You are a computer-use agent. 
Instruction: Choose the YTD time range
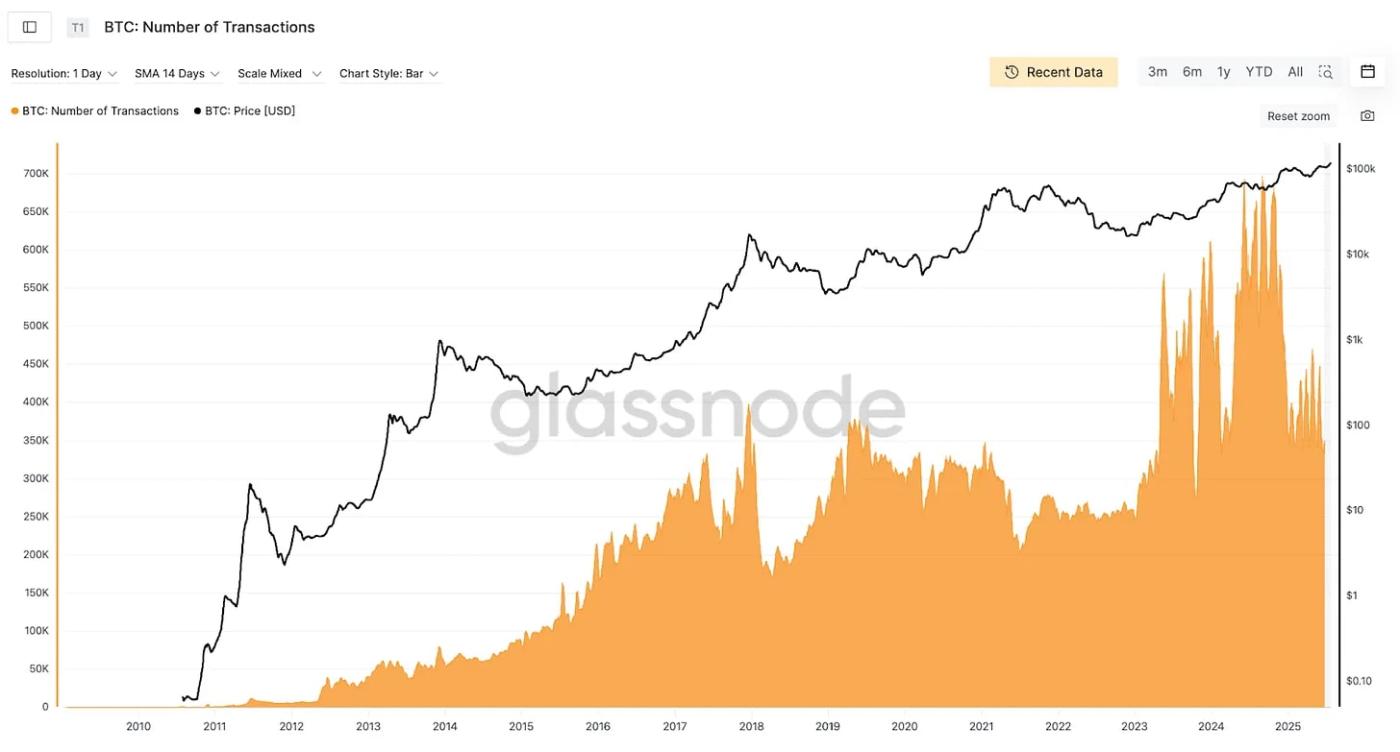(x=1259, y=72)
